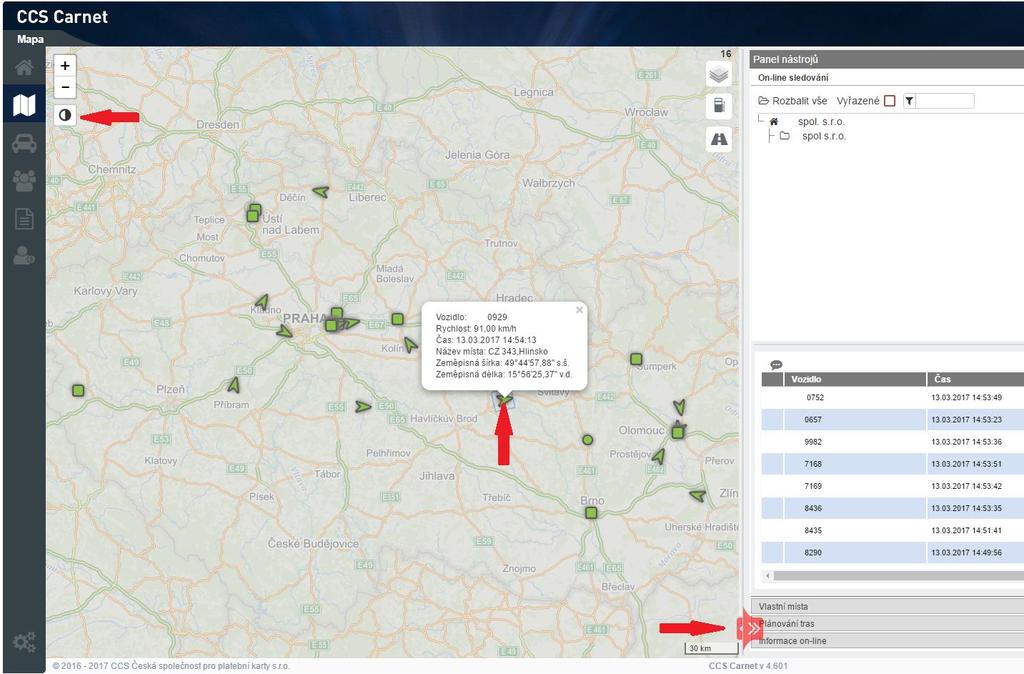Screen dimensions: 1024x674
Task: Sort by the Čas column header
Action: pyautogui.click(x=976, y=379)
